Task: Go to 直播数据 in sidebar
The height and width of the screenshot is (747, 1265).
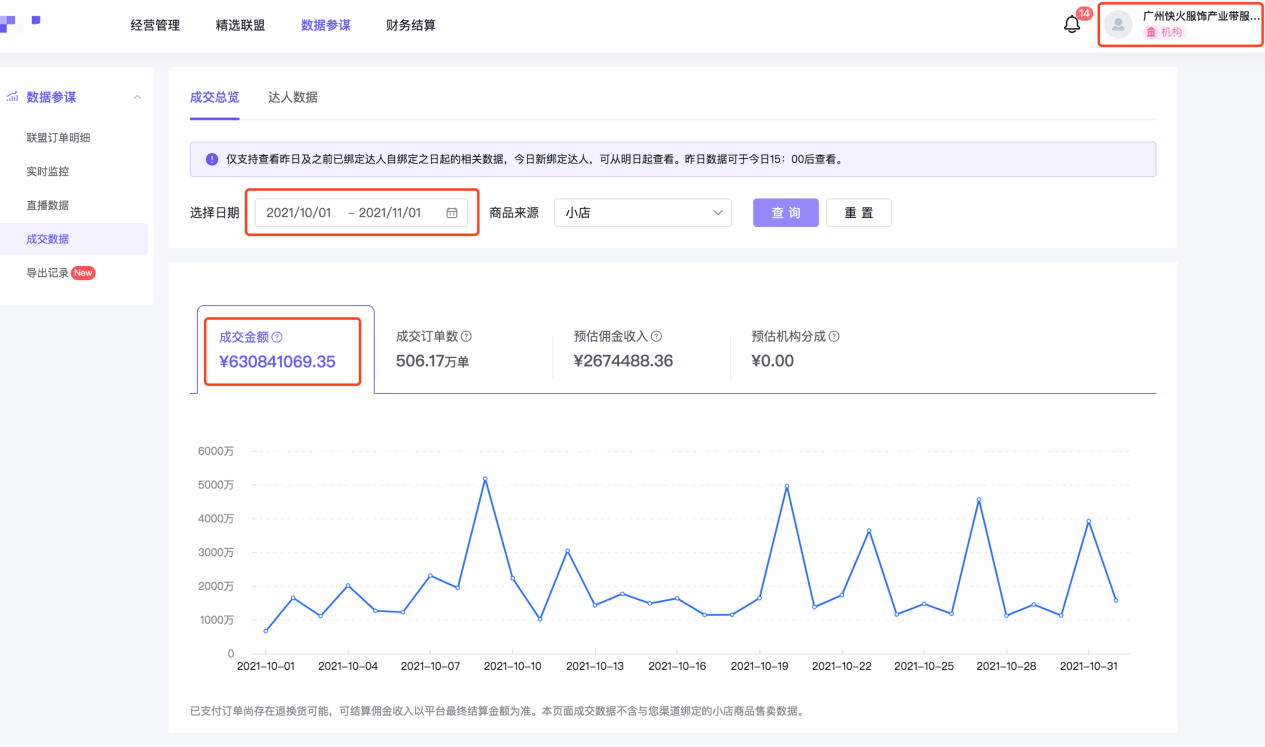Action: pos(48,205)
